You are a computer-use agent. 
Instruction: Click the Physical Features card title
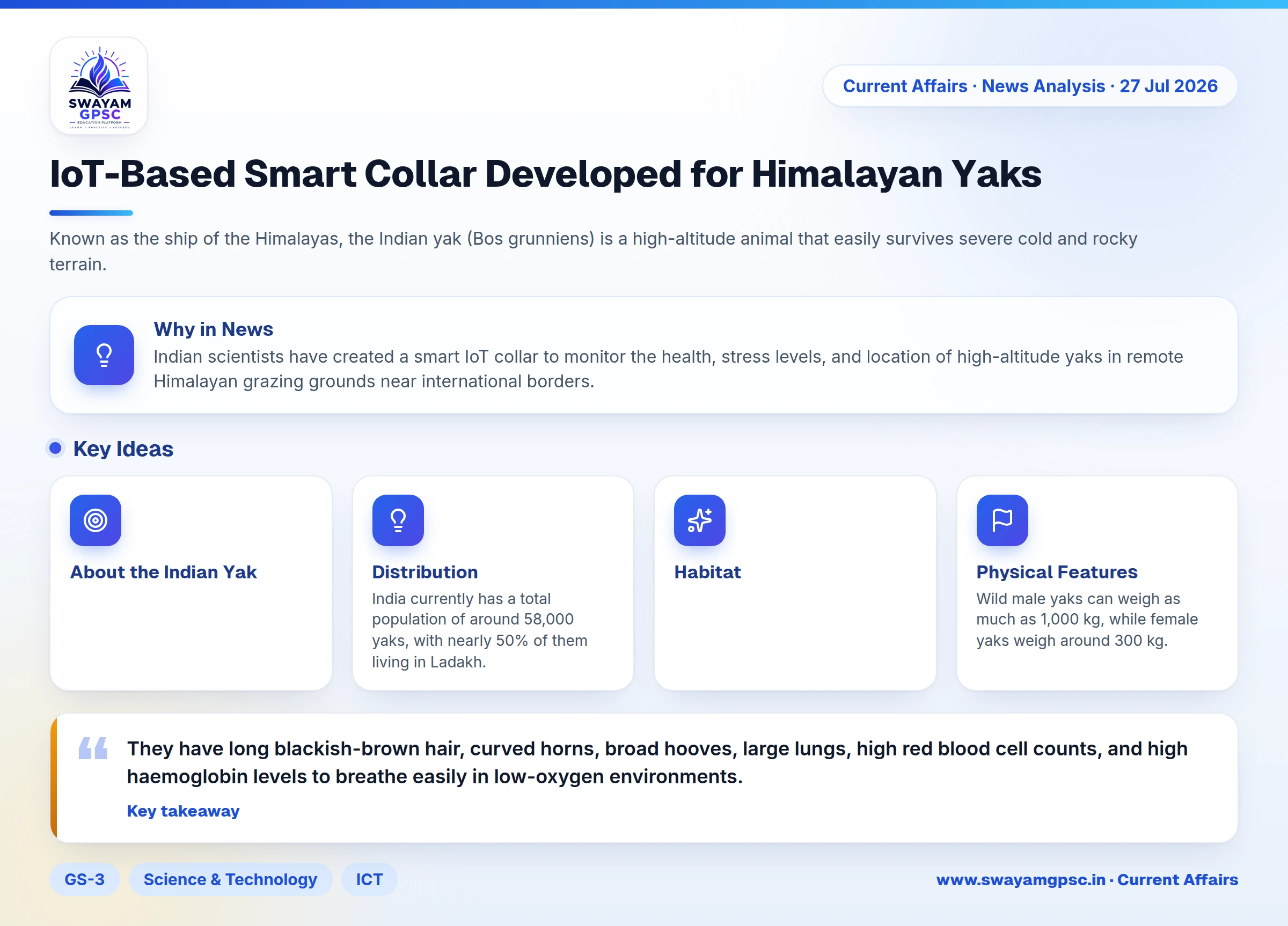1057,572
